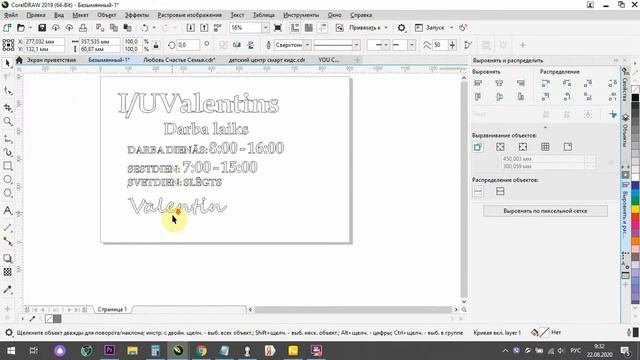Click the rotation angle field
This screenshot has width=640, height=360.
point(188,45)
